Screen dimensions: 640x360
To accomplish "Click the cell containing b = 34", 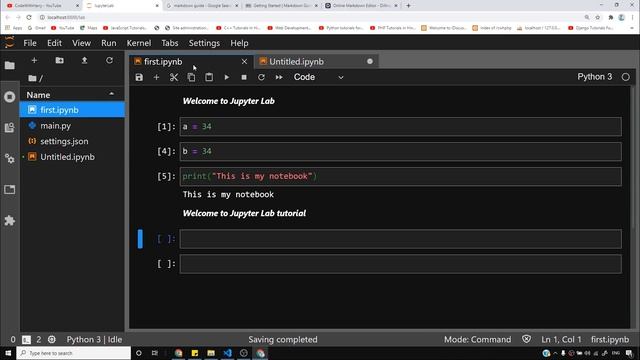I will point(401,151).
